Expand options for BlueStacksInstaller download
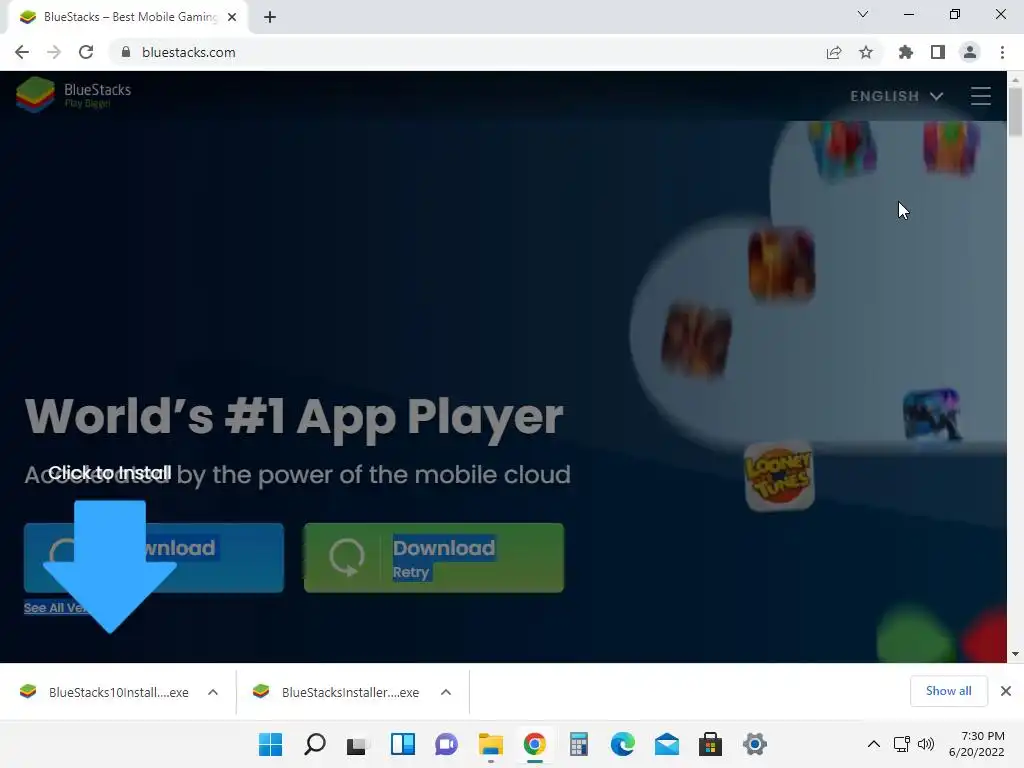1024x768 pixels. click(446, 692)
